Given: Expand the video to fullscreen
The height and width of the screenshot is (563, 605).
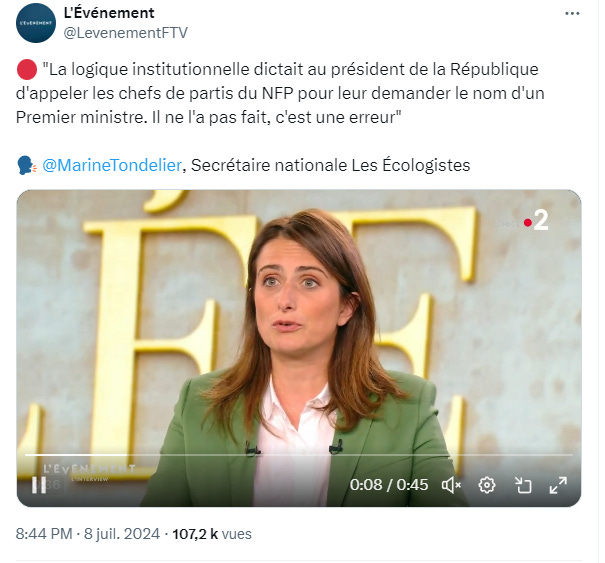Looking at the screenshot, I should tap(558, 485).
